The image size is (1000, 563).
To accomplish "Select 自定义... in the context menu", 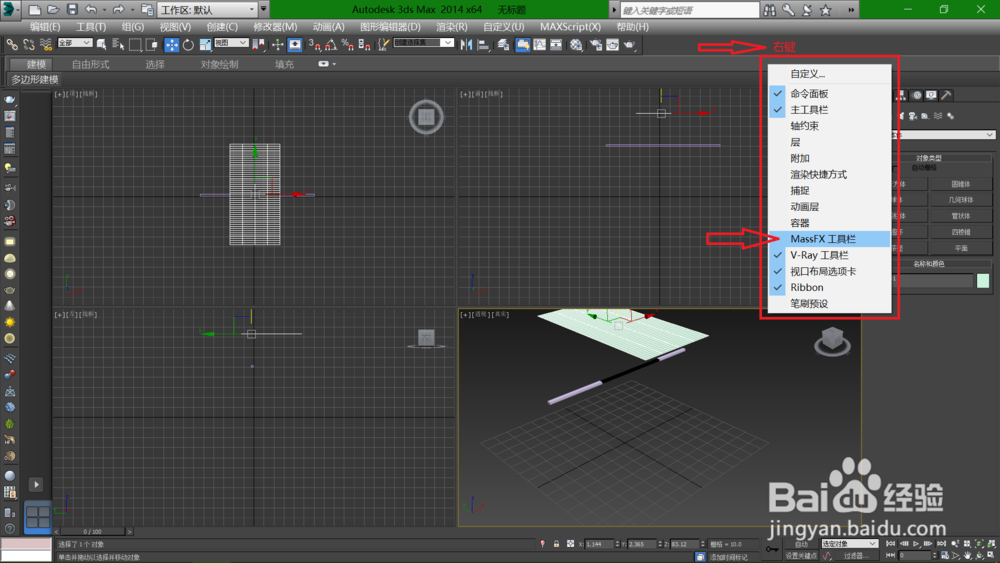I will pyautogui.click(x=829, y=74).
